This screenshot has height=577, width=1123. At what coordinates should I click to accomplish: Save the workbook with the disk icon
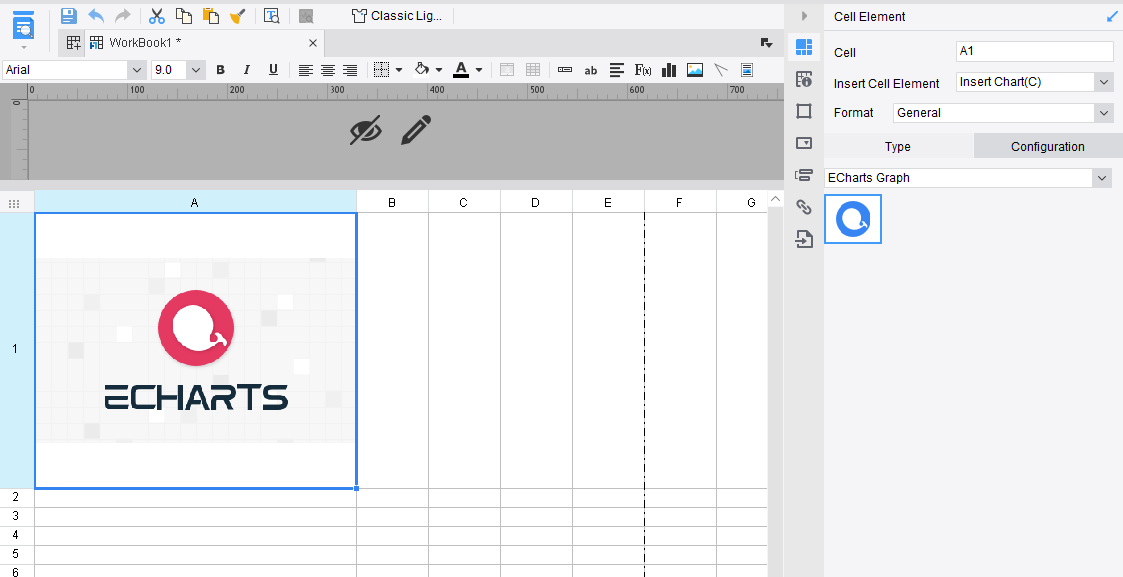[x=68, y=16]
